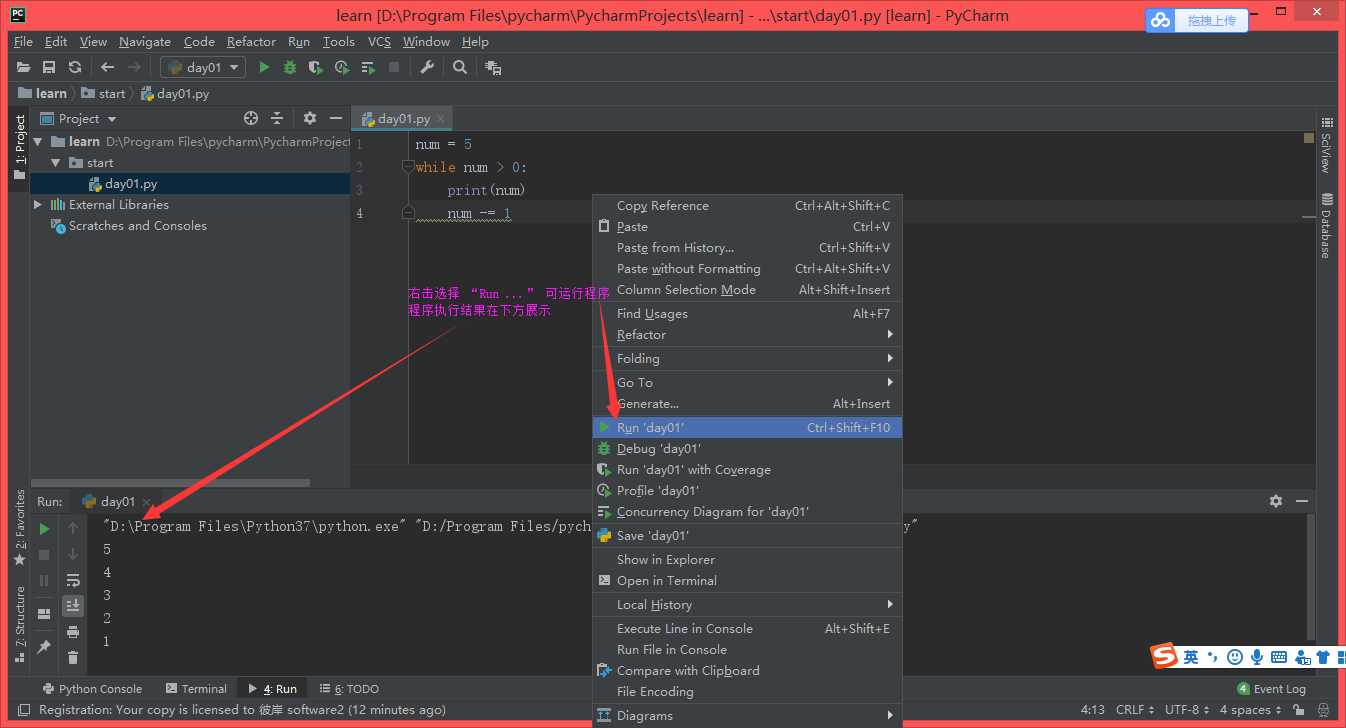The image size is (1346, 728).
Task: Hide the Project panel with the minus icon
Action: click(336, 118)
